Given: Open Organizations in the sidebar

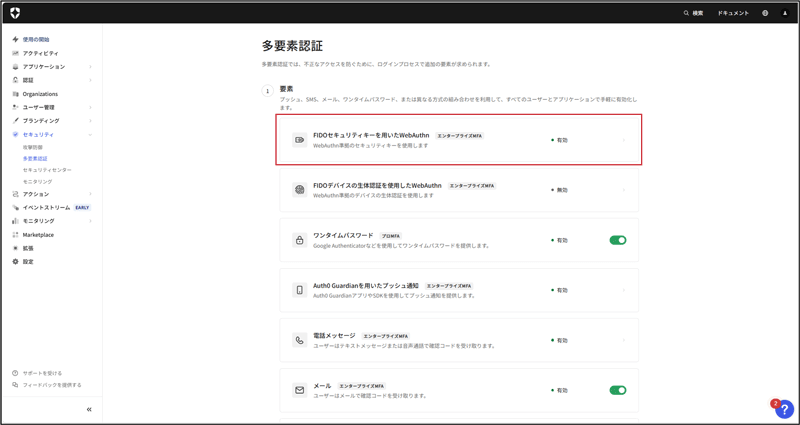Looking at the screenshot, I should [40, 94].
